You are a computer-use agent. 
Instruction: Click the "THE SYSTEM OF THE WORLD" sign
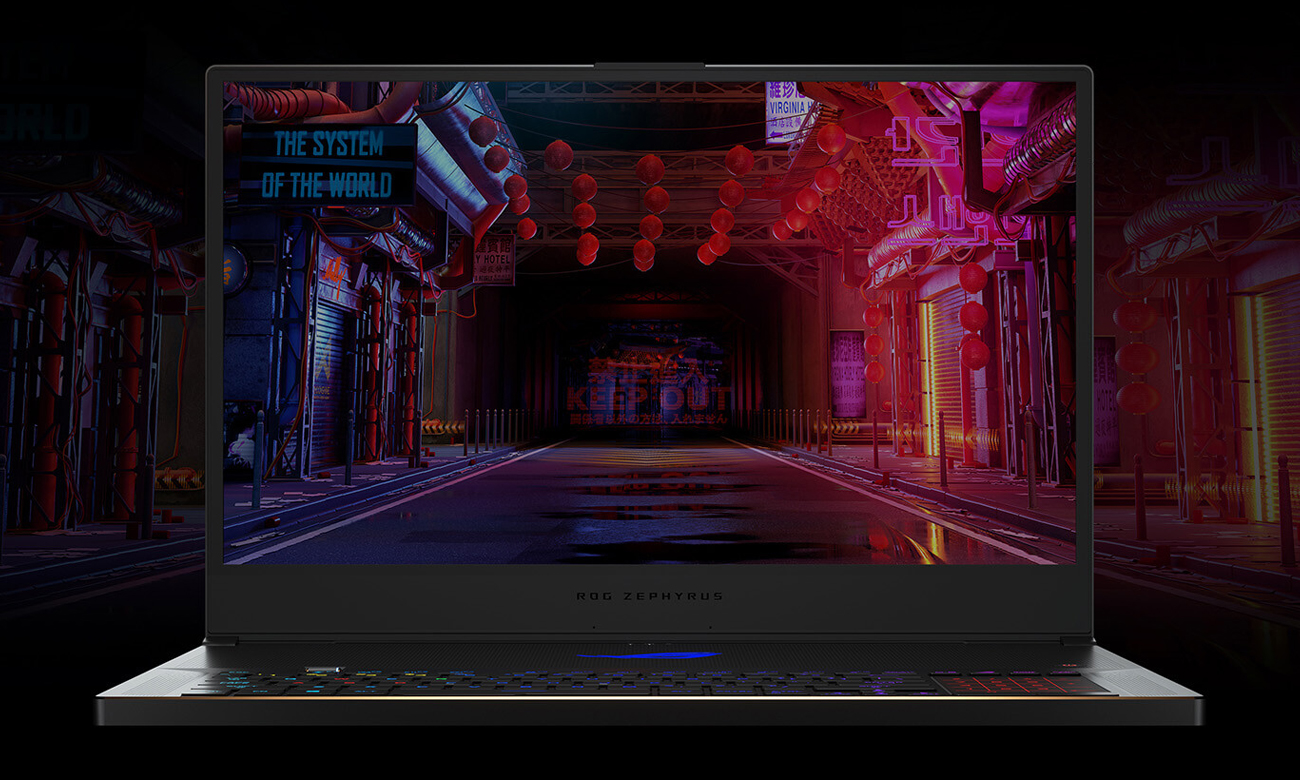pyautogui.click(x=328, y=164)
